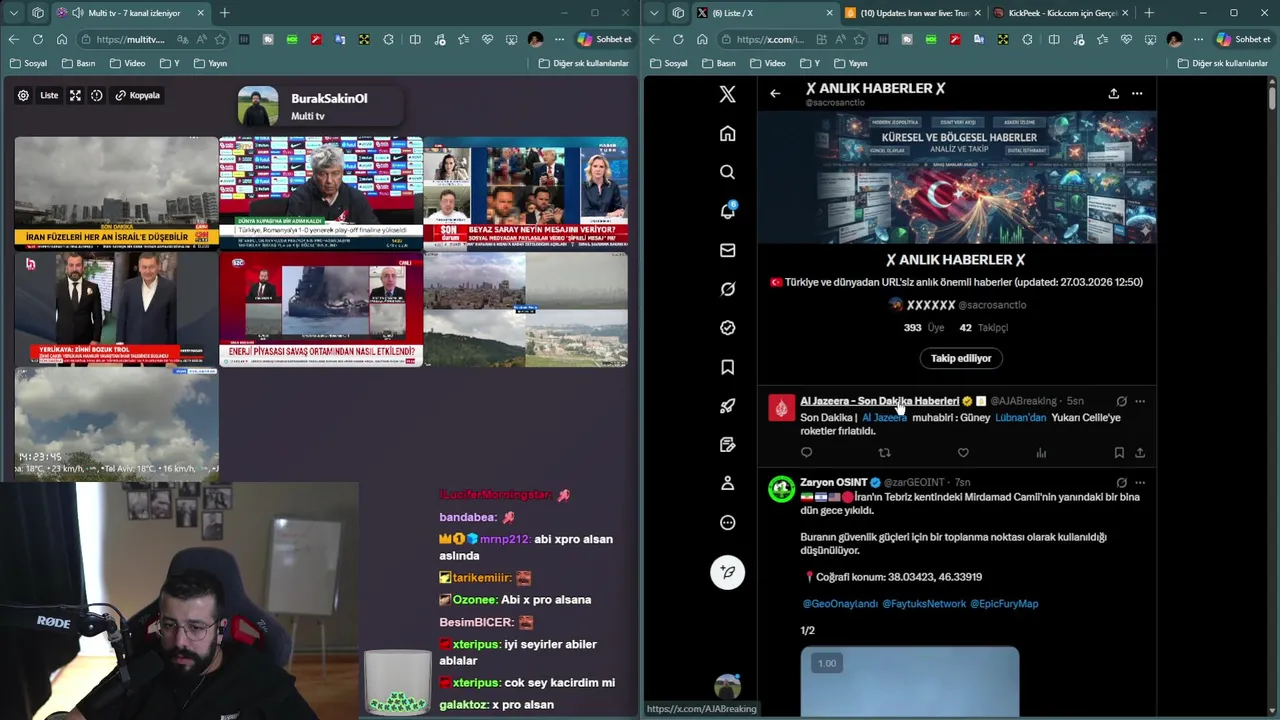The width and height of the screenshot is (1280, 720).
Task: Go home in Multi tv browser window
Action: [61, 39]
